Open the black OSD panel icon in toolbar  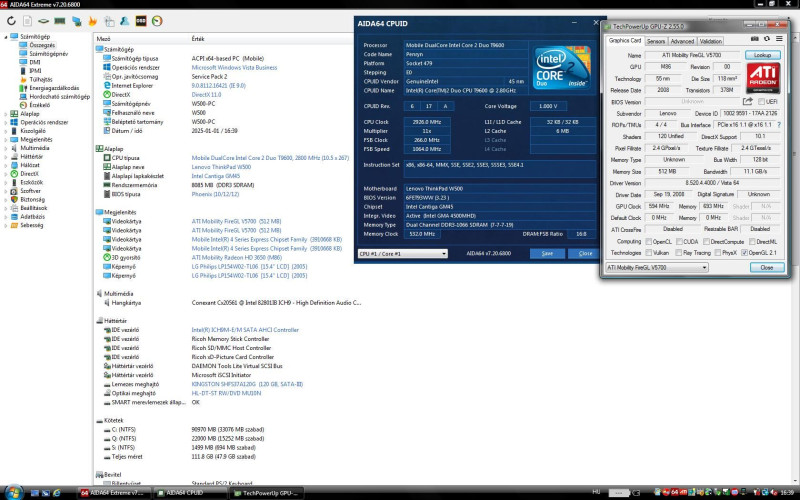point(141,21)
